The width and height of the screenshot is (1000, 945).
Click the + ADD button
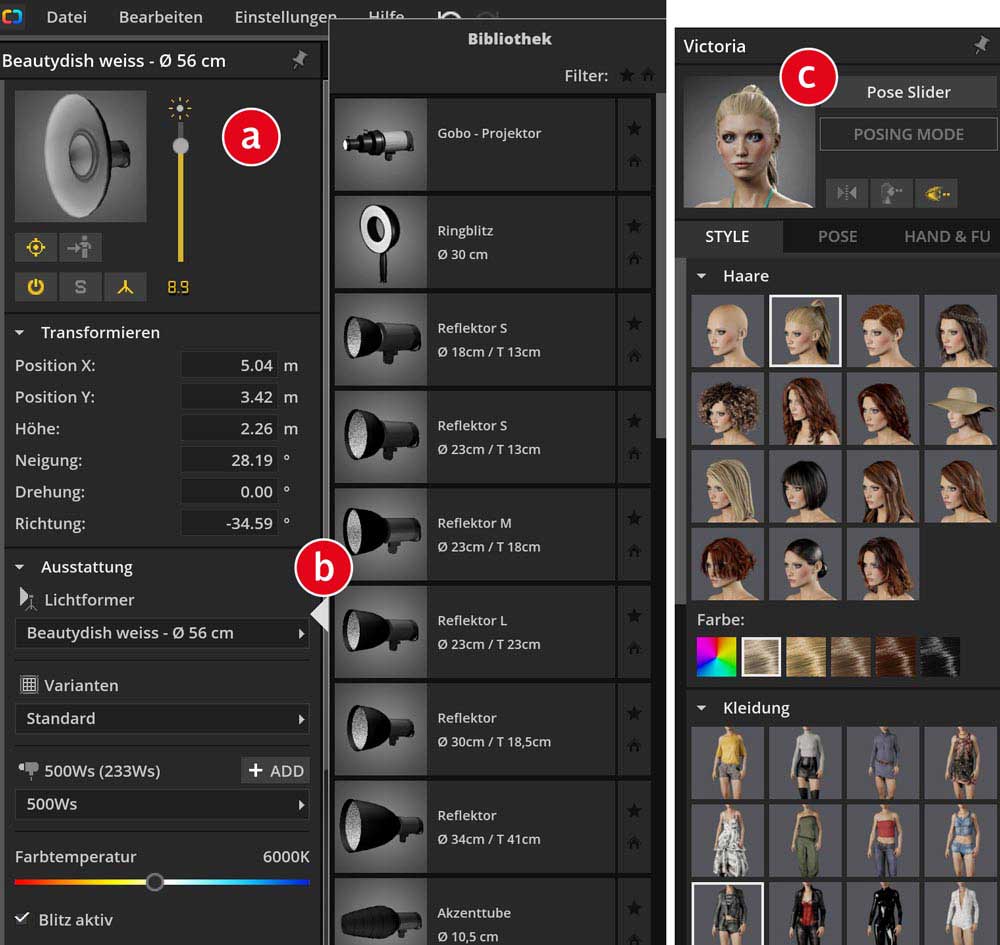(x=276, y=771)
